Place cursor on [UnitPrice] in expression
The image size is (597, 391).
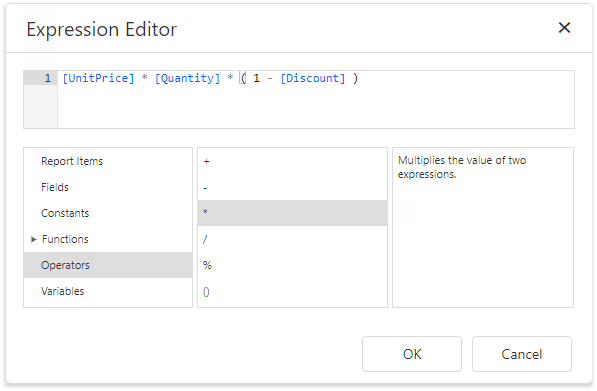[x=98, y=78]
